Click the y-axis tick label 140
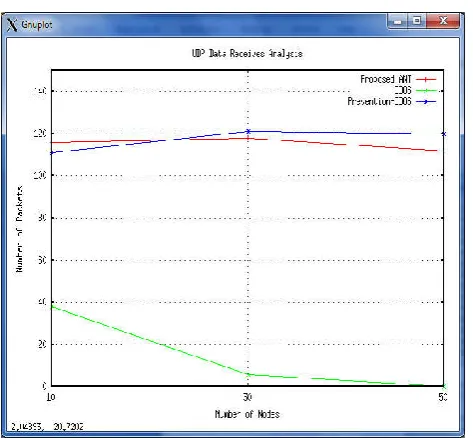 [40, 91]
